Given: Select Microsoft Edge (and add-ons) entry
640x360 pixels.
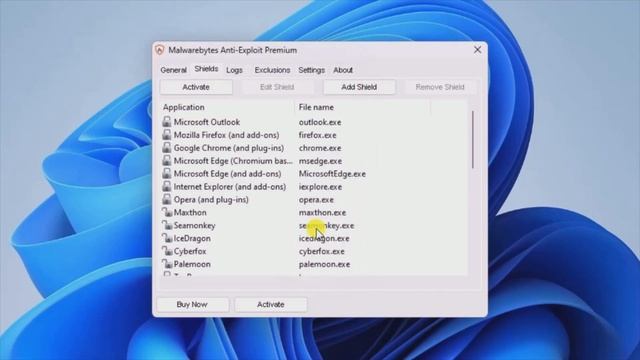Looking at the screenshot, I should (x=228, y=174).
